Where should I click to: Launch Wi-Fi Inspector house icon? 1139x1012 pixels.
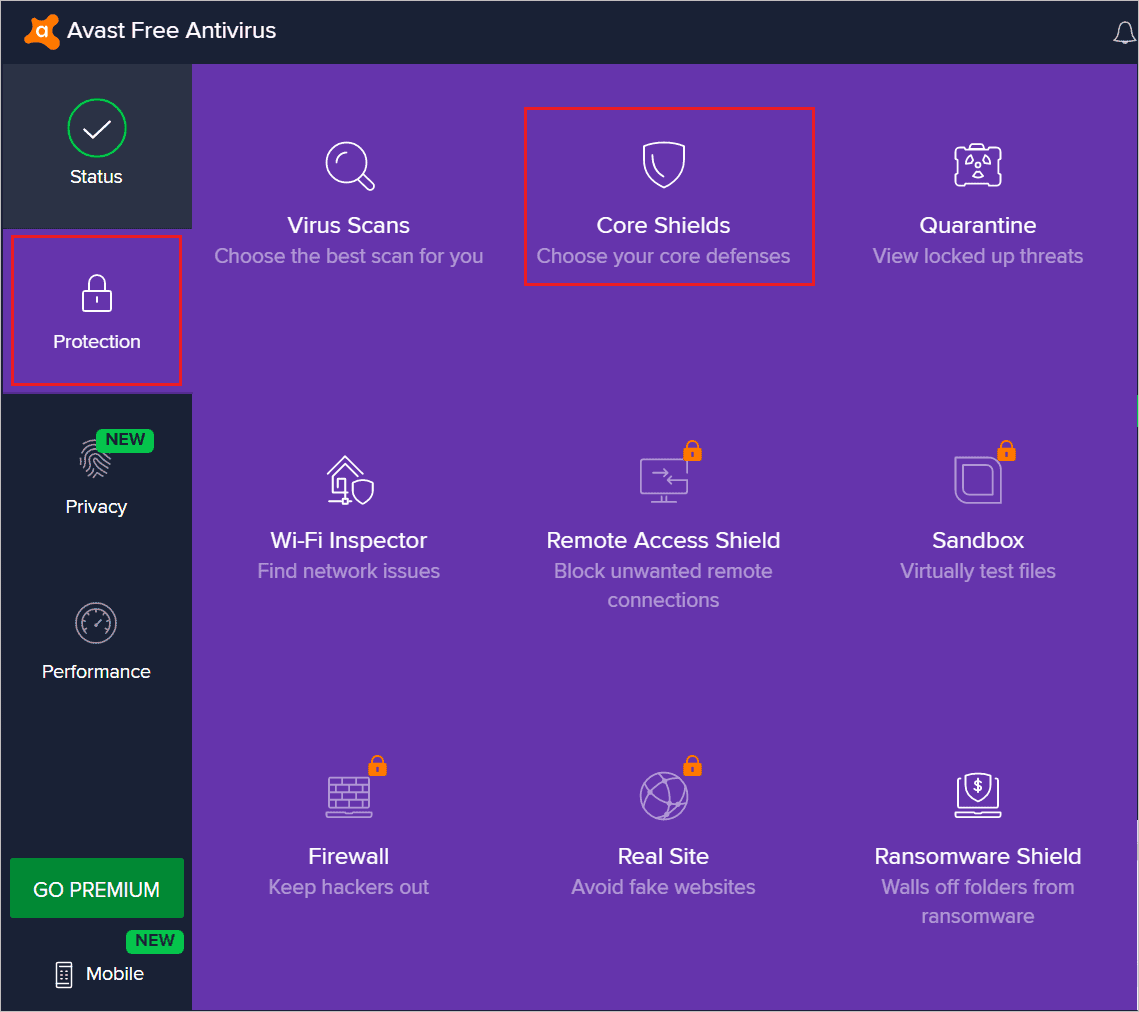[x=350, y=480]
